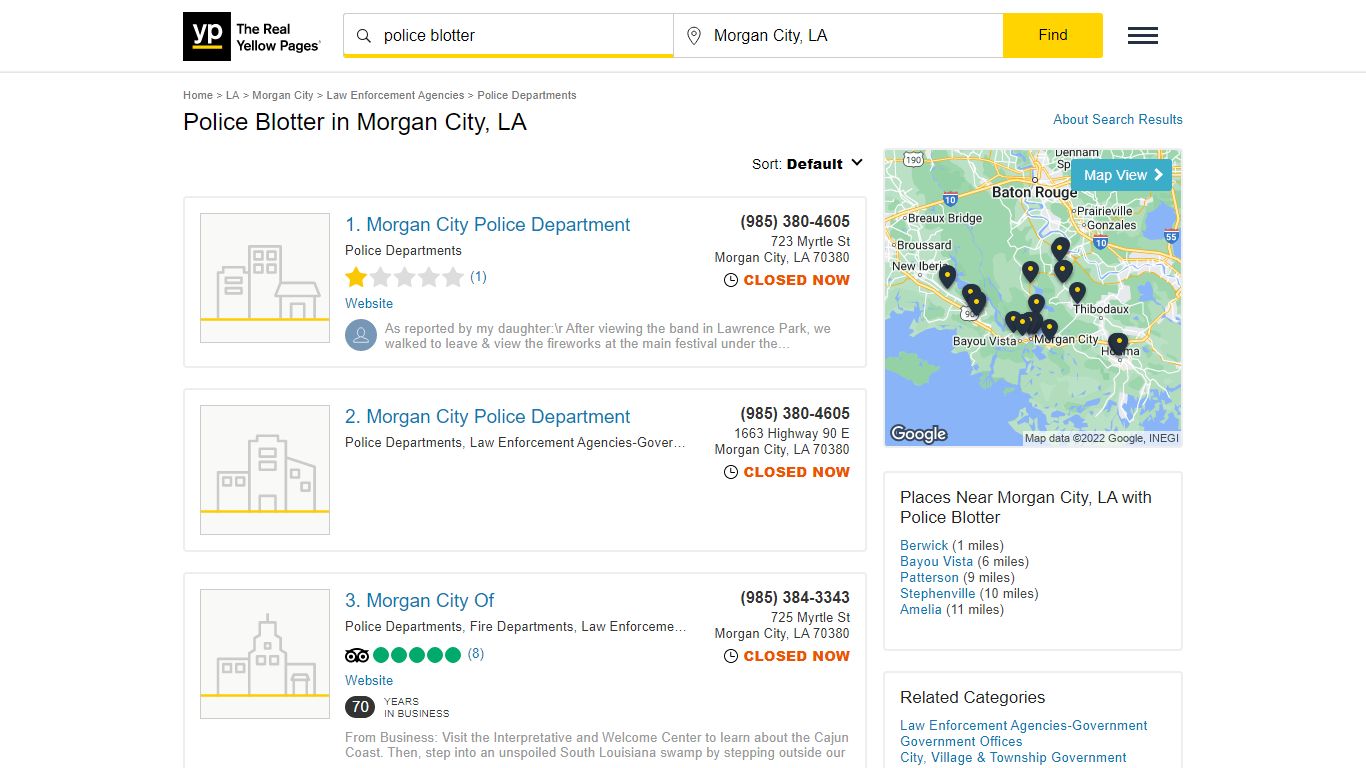Open Berwick nearby place link
The width and height of the screenshot is (1366, 768).
[924, 545]
